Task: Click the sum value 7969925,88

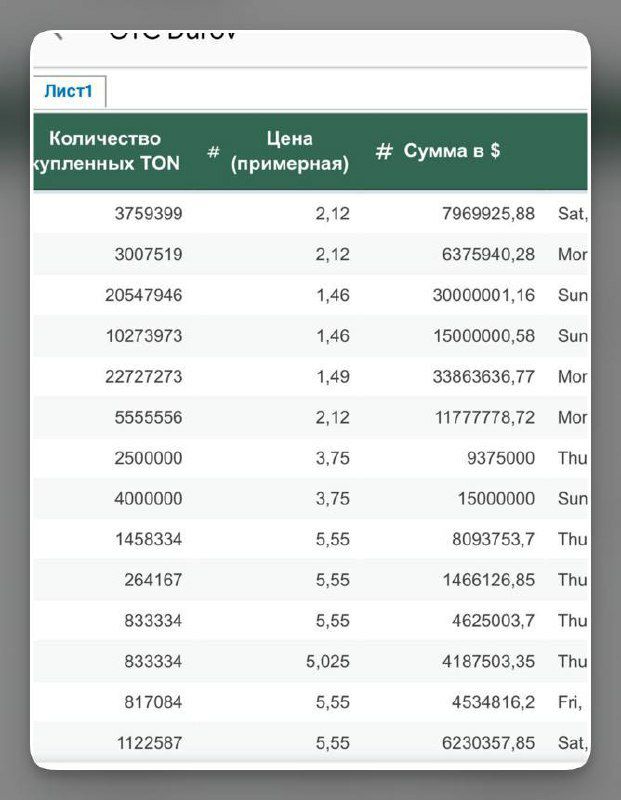Action: coord(488,213)
